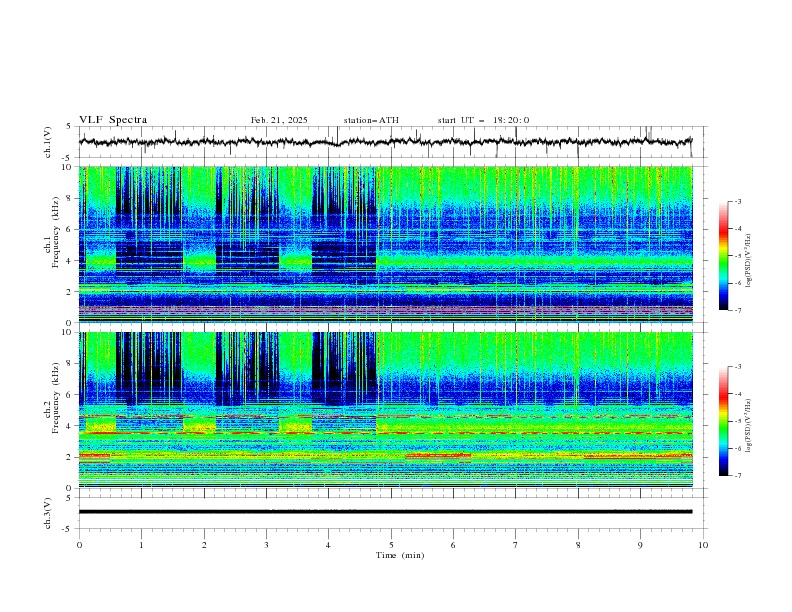
Task: Click the 'ch.1 Frequency (kHz)' axis label
Action: 51,233
